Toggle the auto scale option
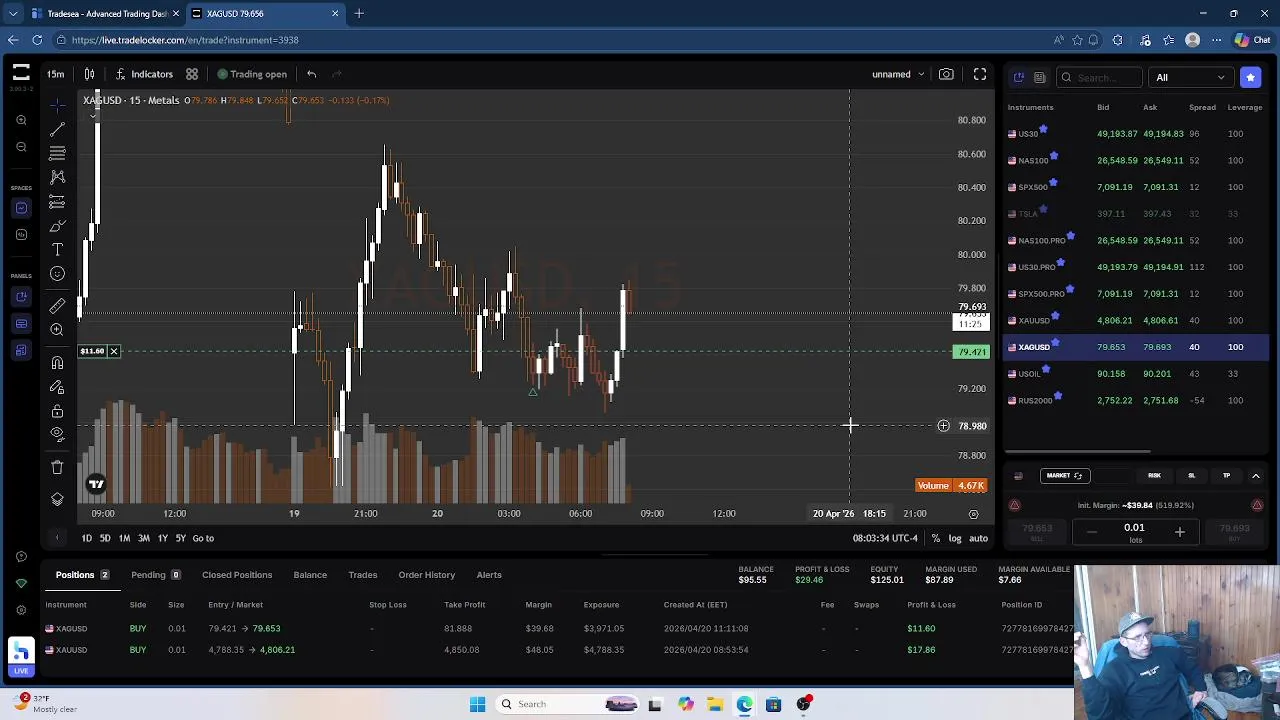1280x720 pixels. [978, 538]
